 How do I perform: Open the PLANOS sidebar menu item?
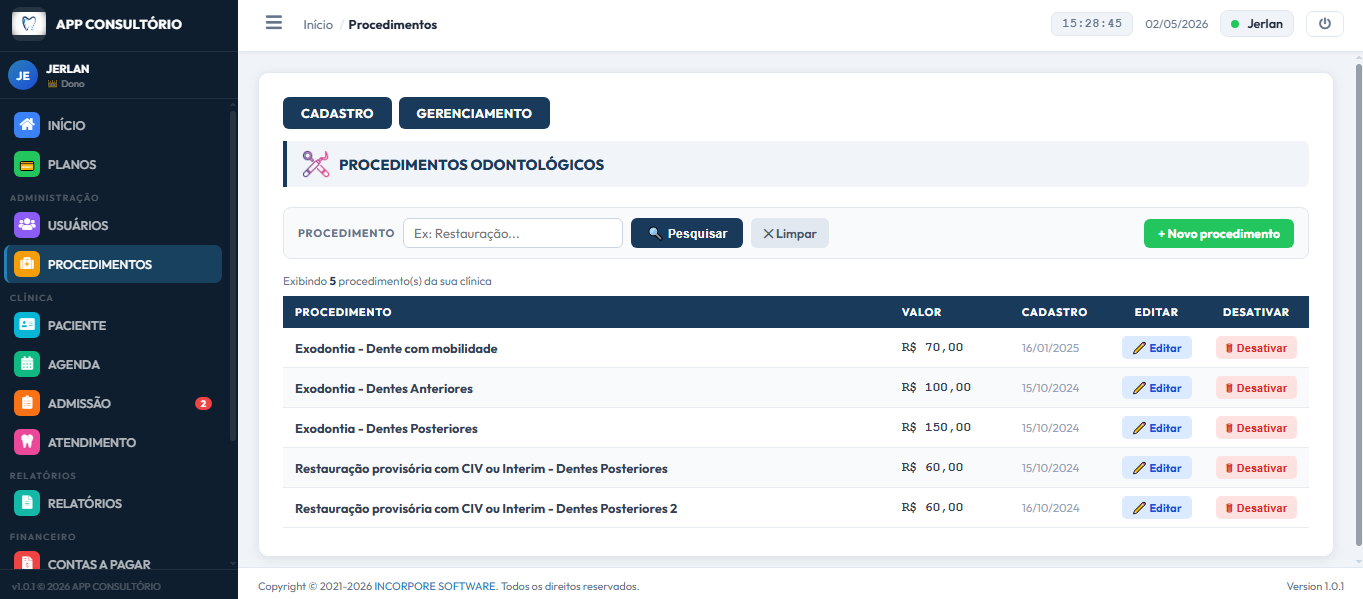tap(114, 164)
